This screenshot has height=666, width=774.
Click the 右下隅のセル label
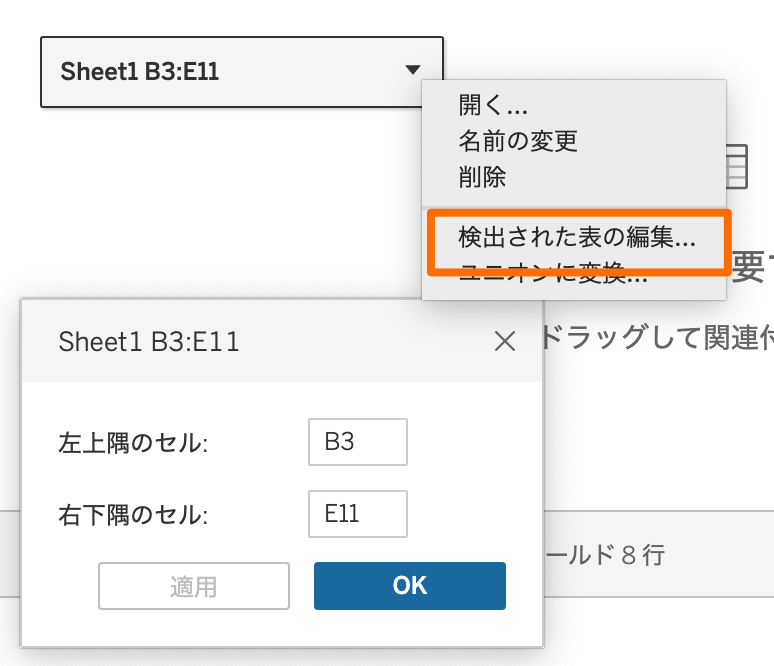click(133, 515)
